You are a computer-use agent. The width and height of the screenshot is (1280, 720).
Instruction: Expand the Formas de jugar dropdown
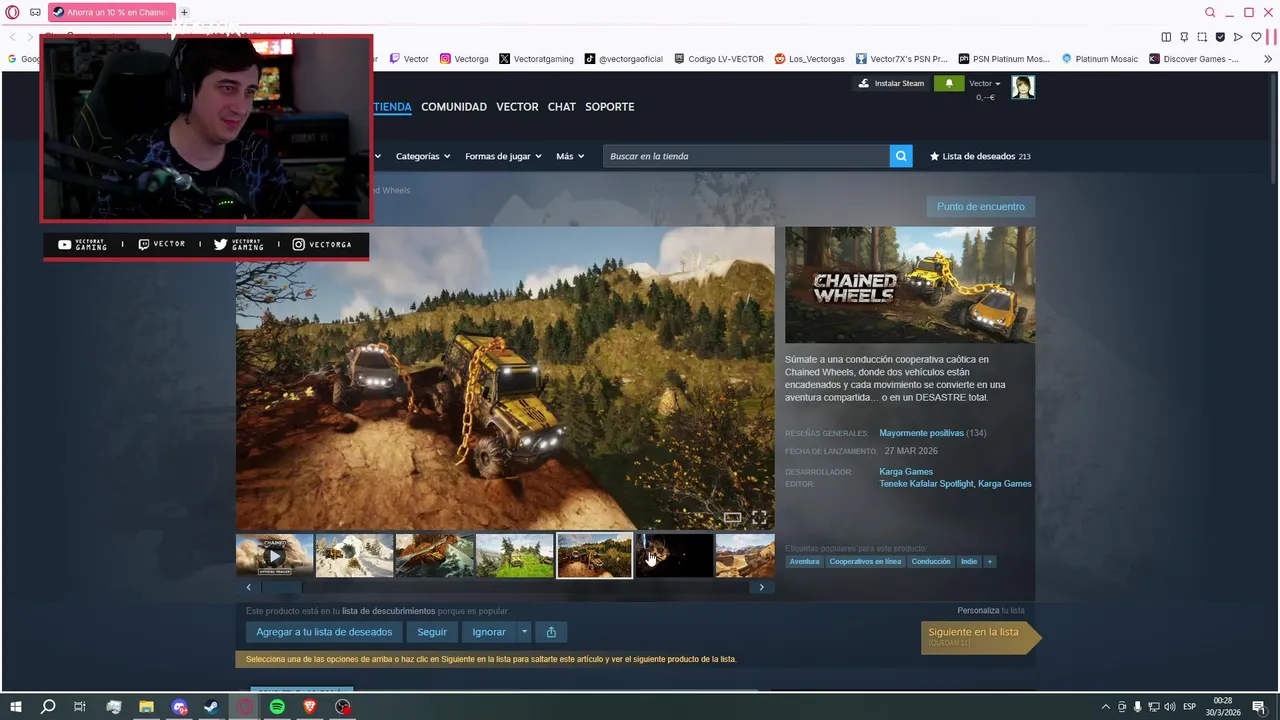point(503,156)
